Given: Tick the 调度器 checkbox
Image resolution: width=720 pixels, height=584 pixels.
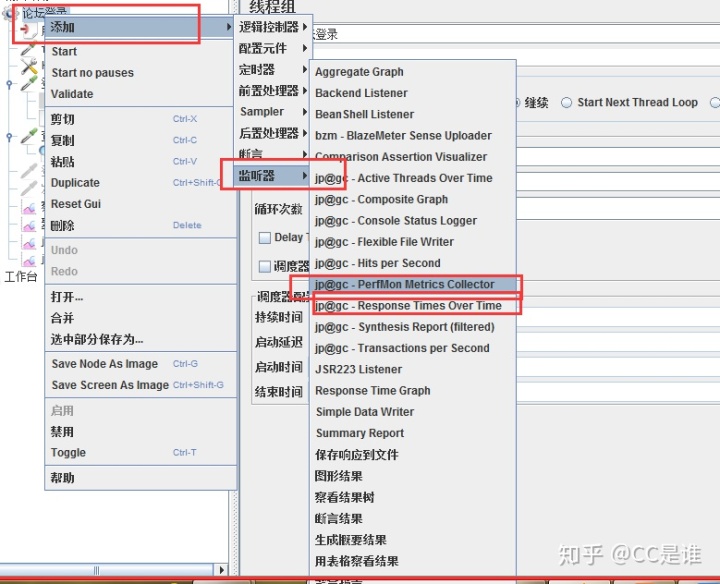Looking at the screenshot, I should 264,267.
